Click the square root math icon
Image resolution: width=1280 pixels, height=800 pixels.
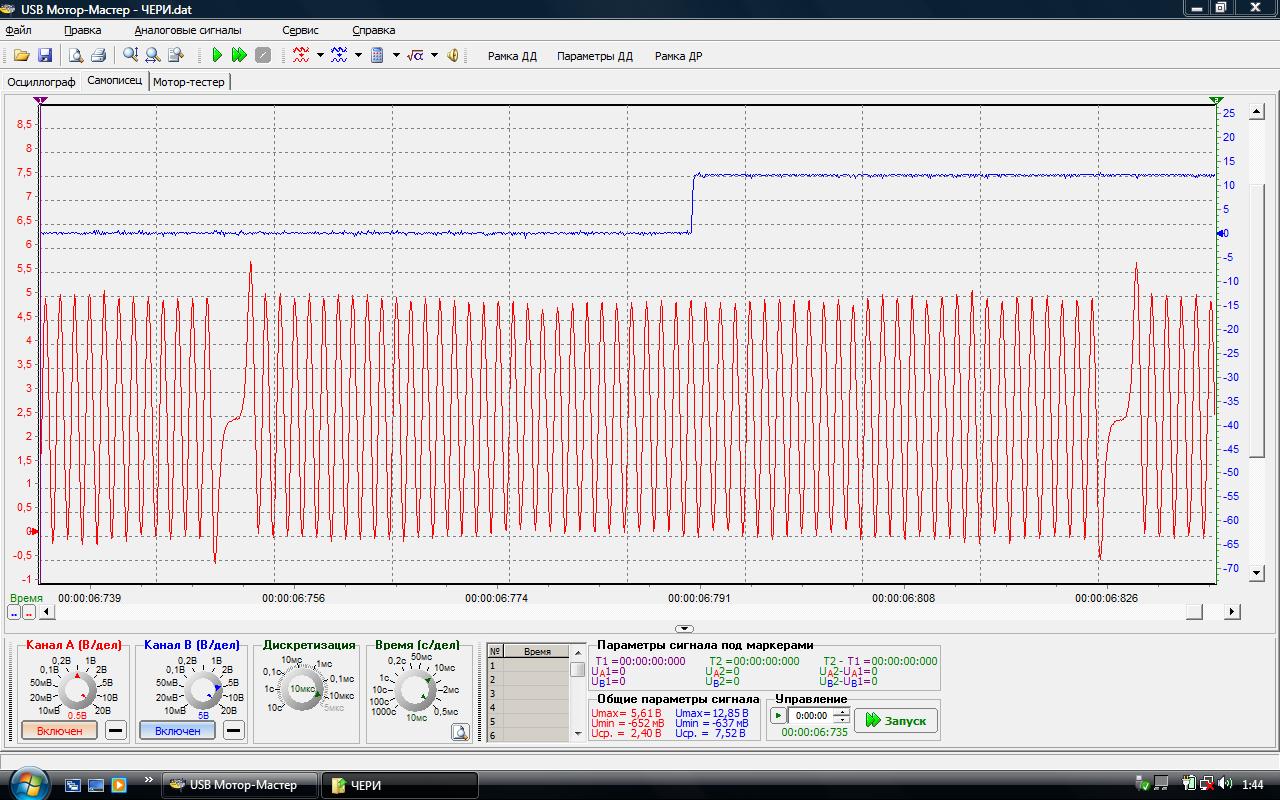click(x=415, y=56)
